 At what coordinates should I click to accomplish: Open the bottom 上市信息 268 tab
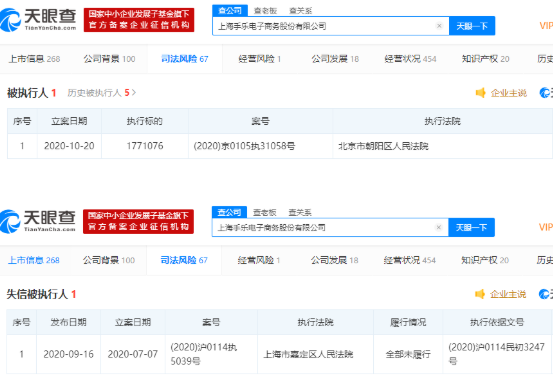point(34,260)
